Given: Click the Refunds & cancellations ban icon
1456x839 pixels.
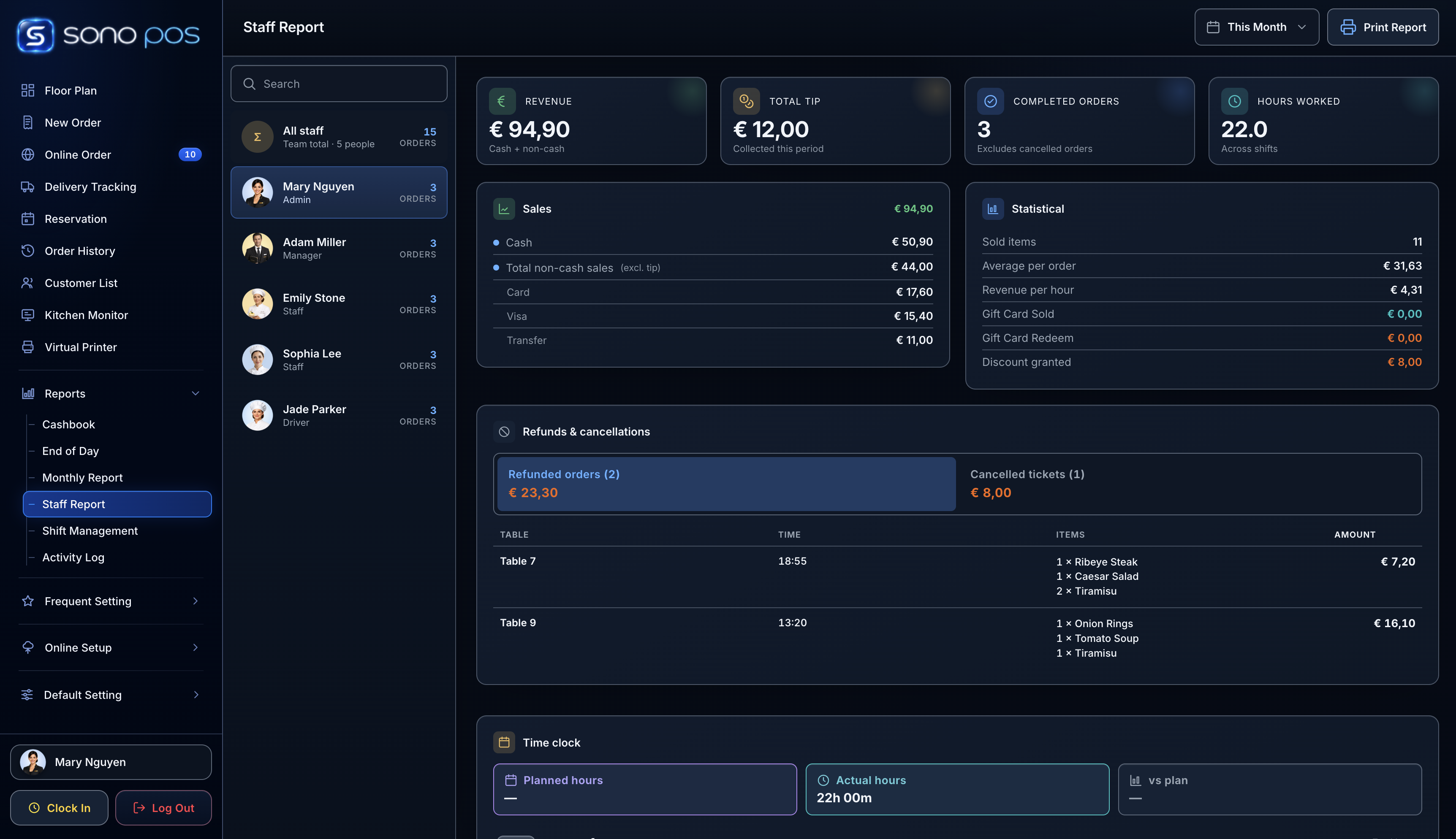Looking at the screenshot, I should [x=504, y=432].
